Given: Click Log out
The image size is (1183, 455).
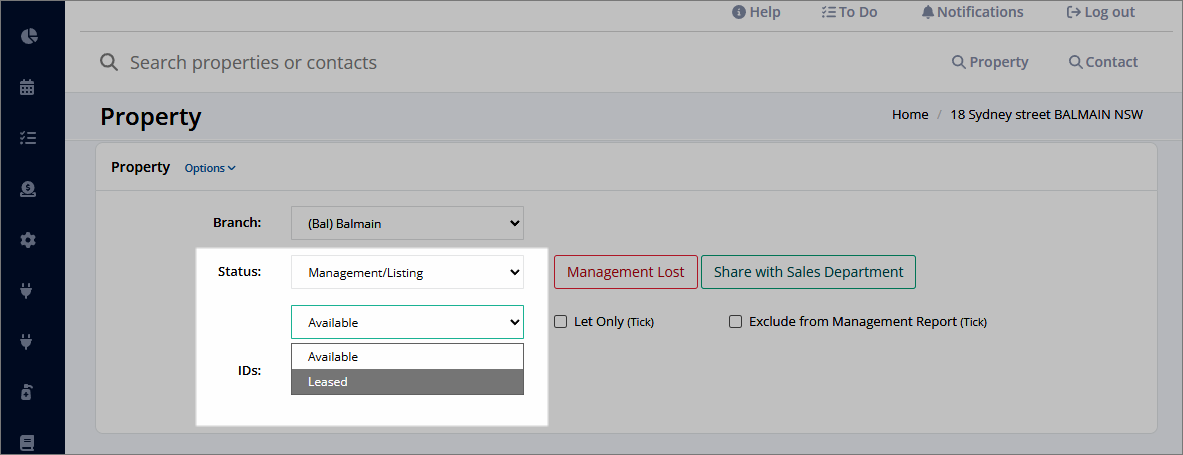Looking at the screenshot, I should 1100,12.
